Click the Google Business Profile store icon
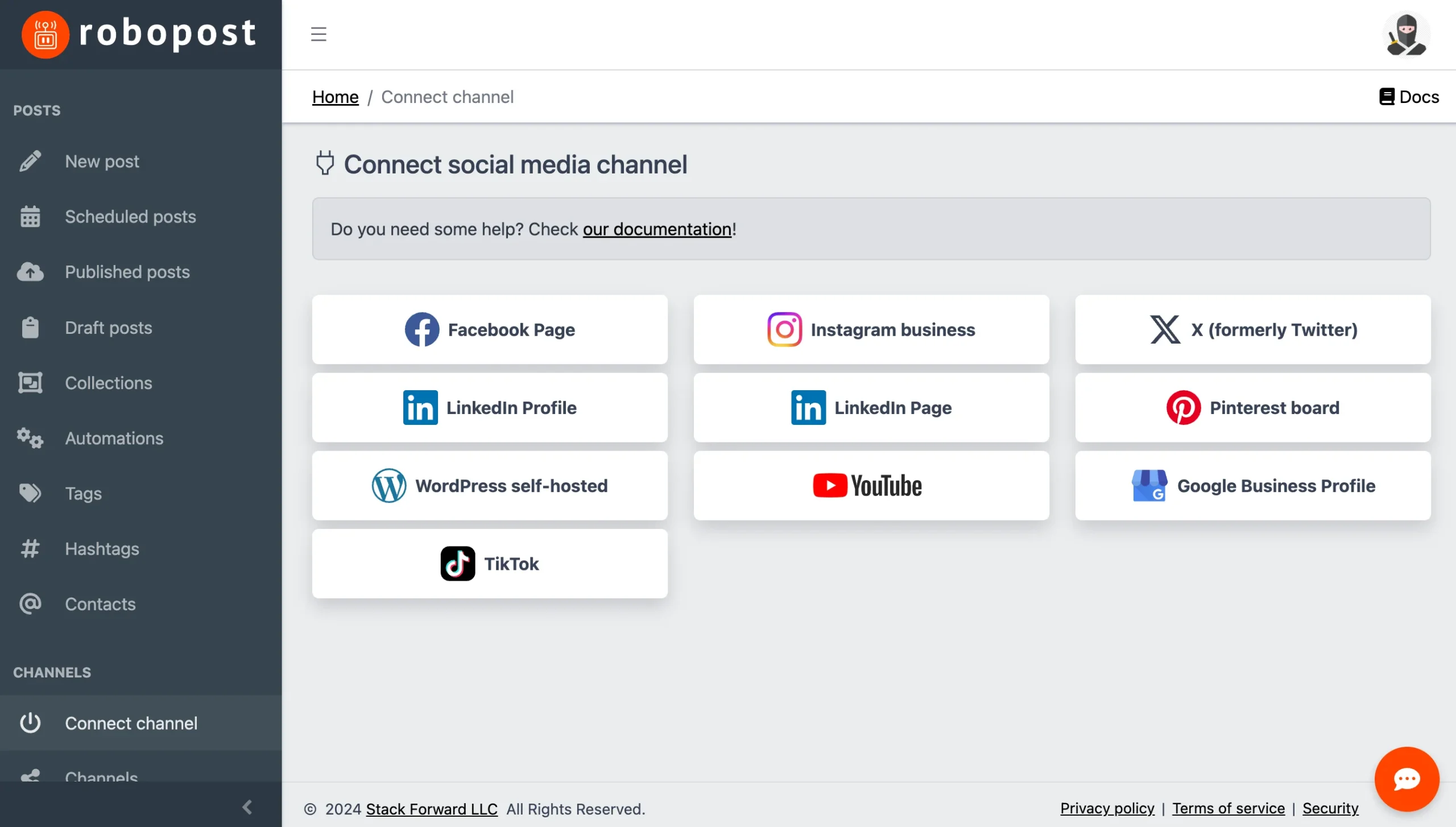Screen dimensions: 1456x827 coord(1149,486)
